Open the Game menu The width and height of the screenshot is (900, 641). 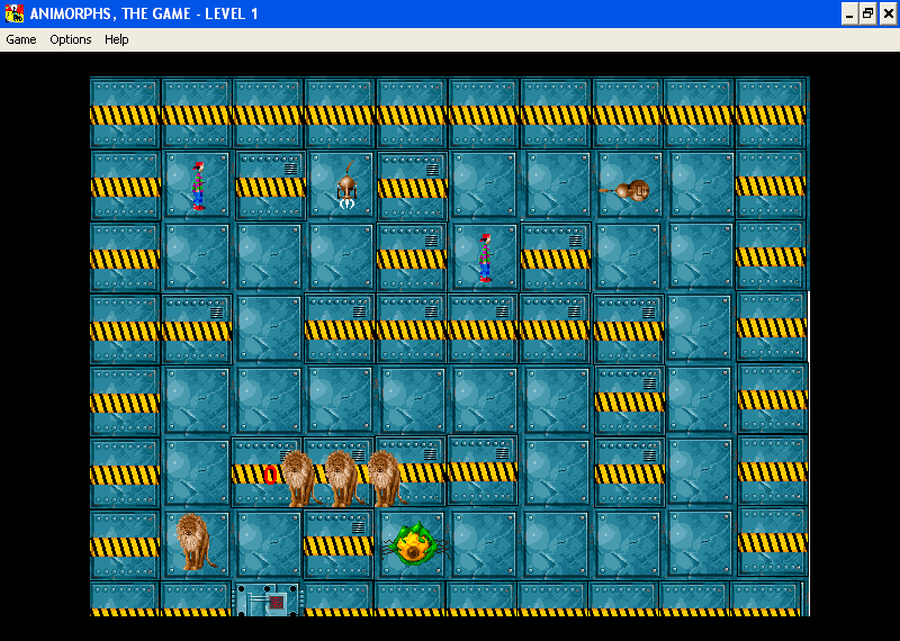click(20, 39)
